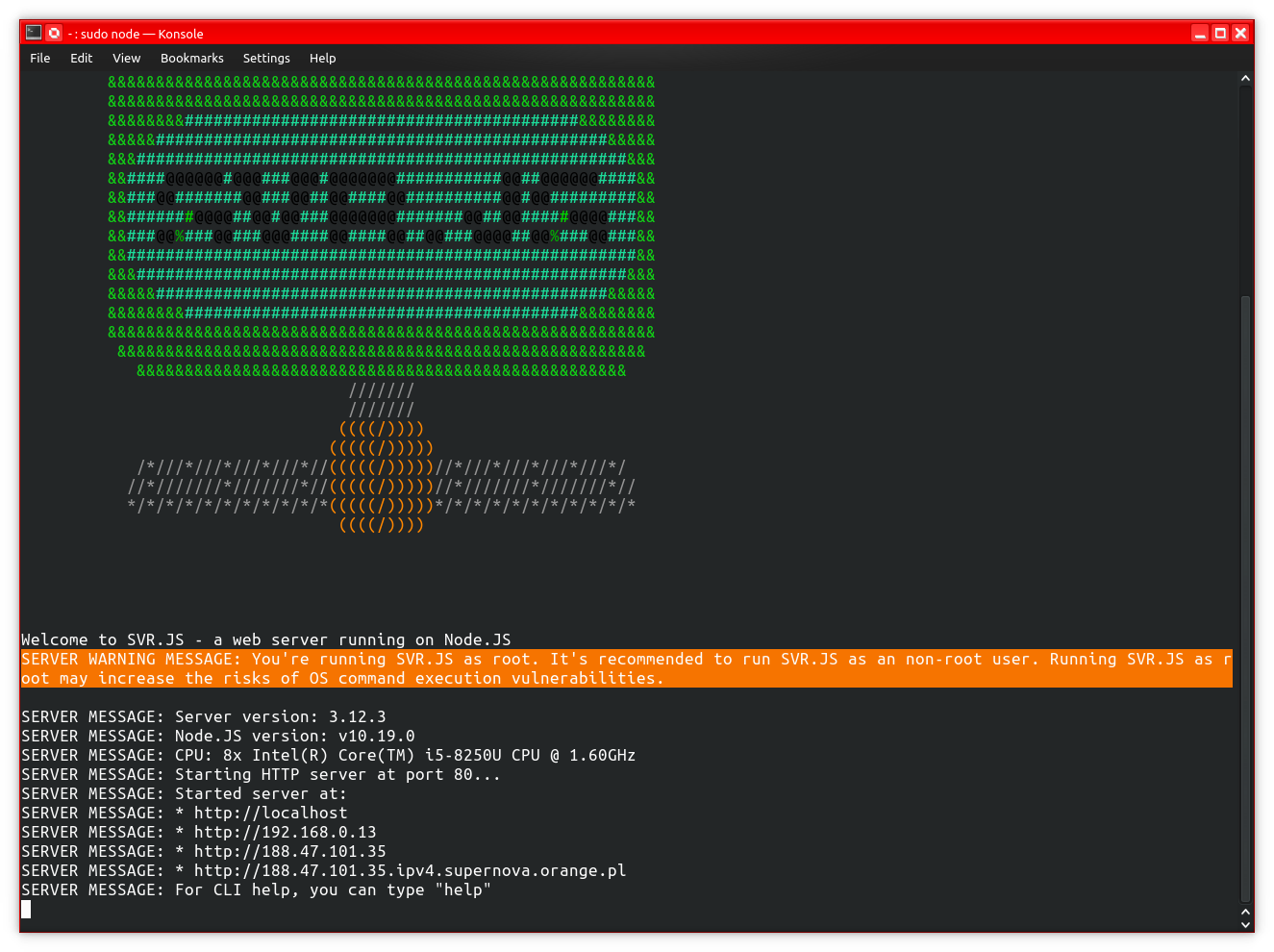
Task: Click the orange SERVER WARNING MESSAGE text
Action: pyautogui.click(x=627, y=668)
